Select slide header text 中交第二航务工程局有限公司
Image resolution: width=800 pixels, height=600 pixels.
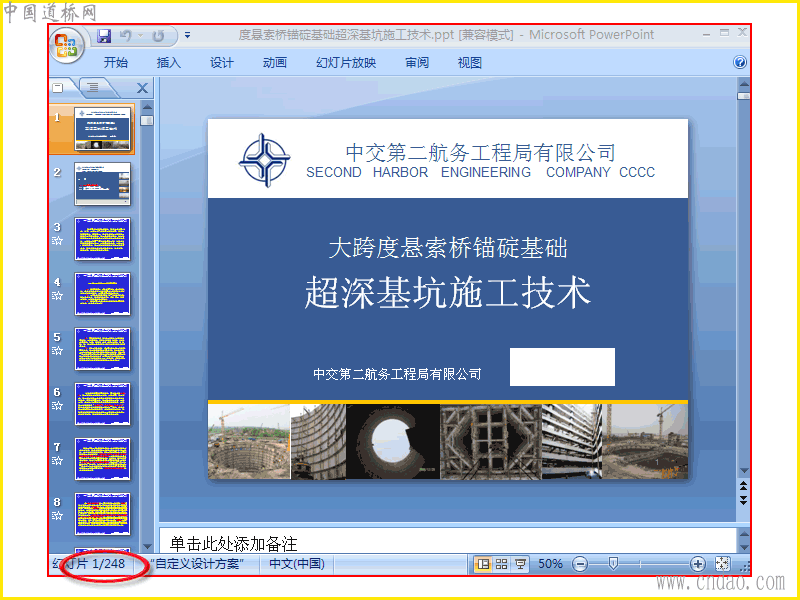tap(480, 152)
